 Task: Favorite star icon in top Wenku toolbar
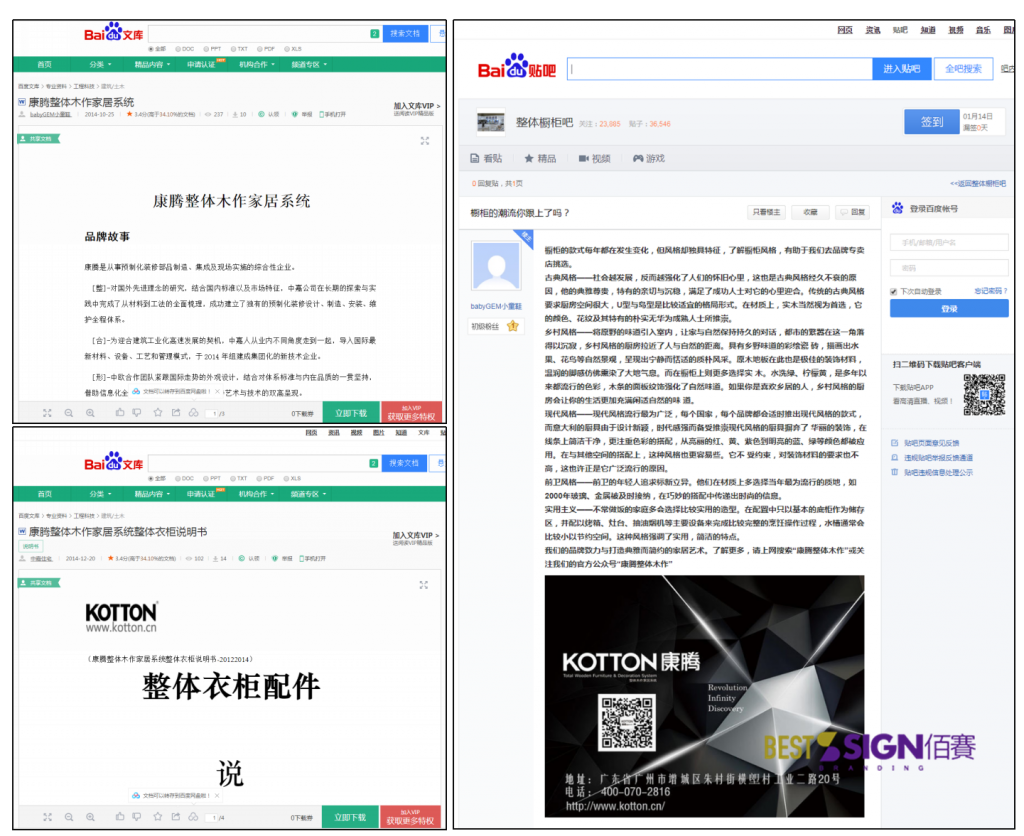click(157, 412)
